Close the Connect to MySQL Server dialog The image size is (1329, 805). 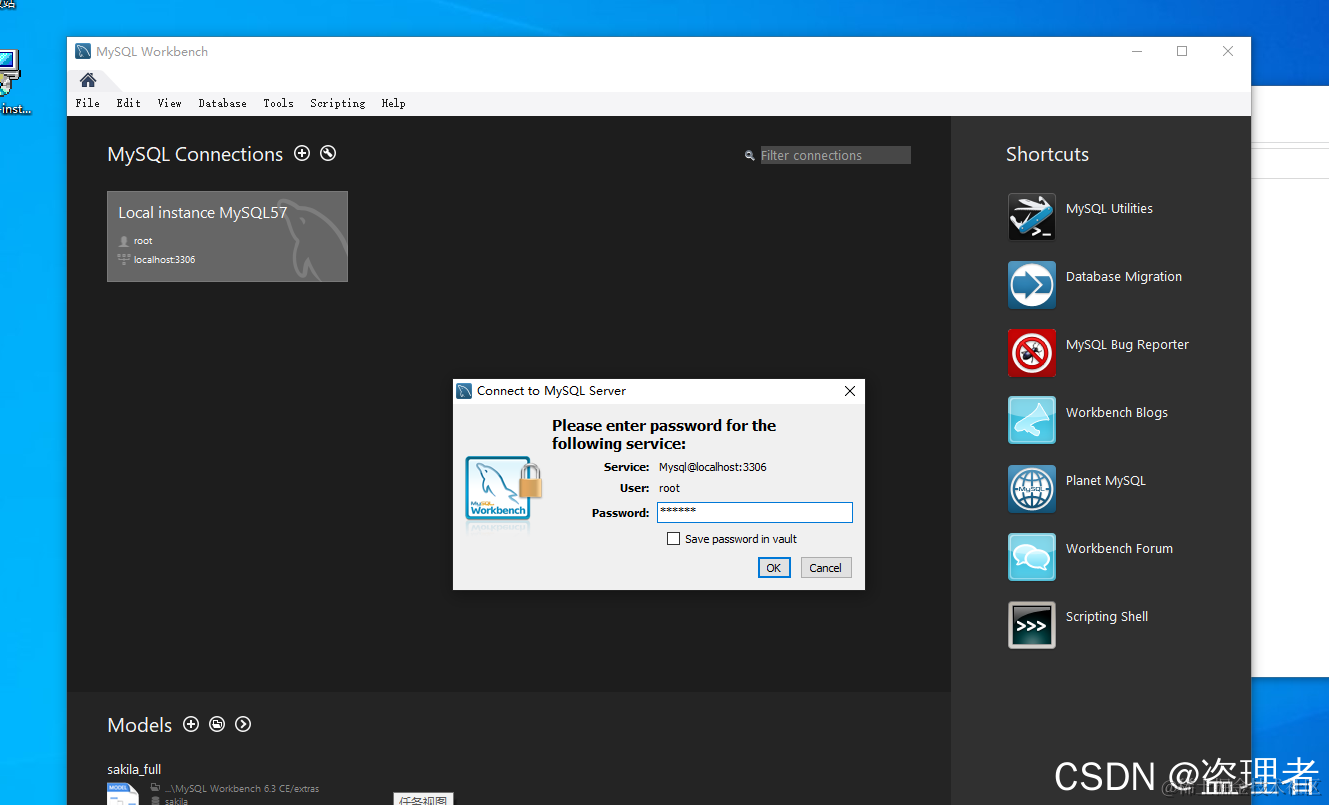coord(850,391)
